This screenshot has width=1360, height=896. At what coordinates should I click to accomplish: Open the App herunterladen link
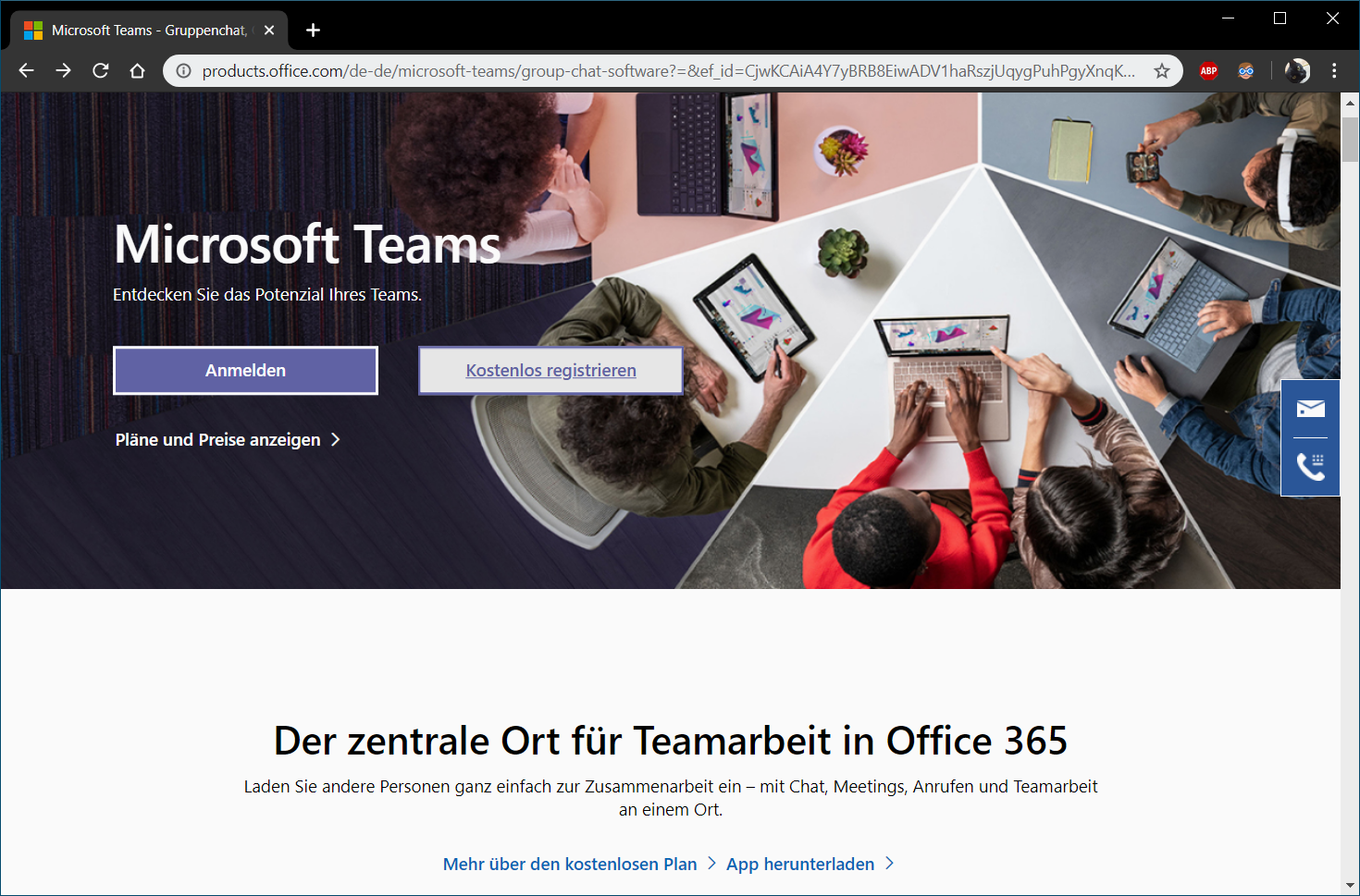(800, 864)
